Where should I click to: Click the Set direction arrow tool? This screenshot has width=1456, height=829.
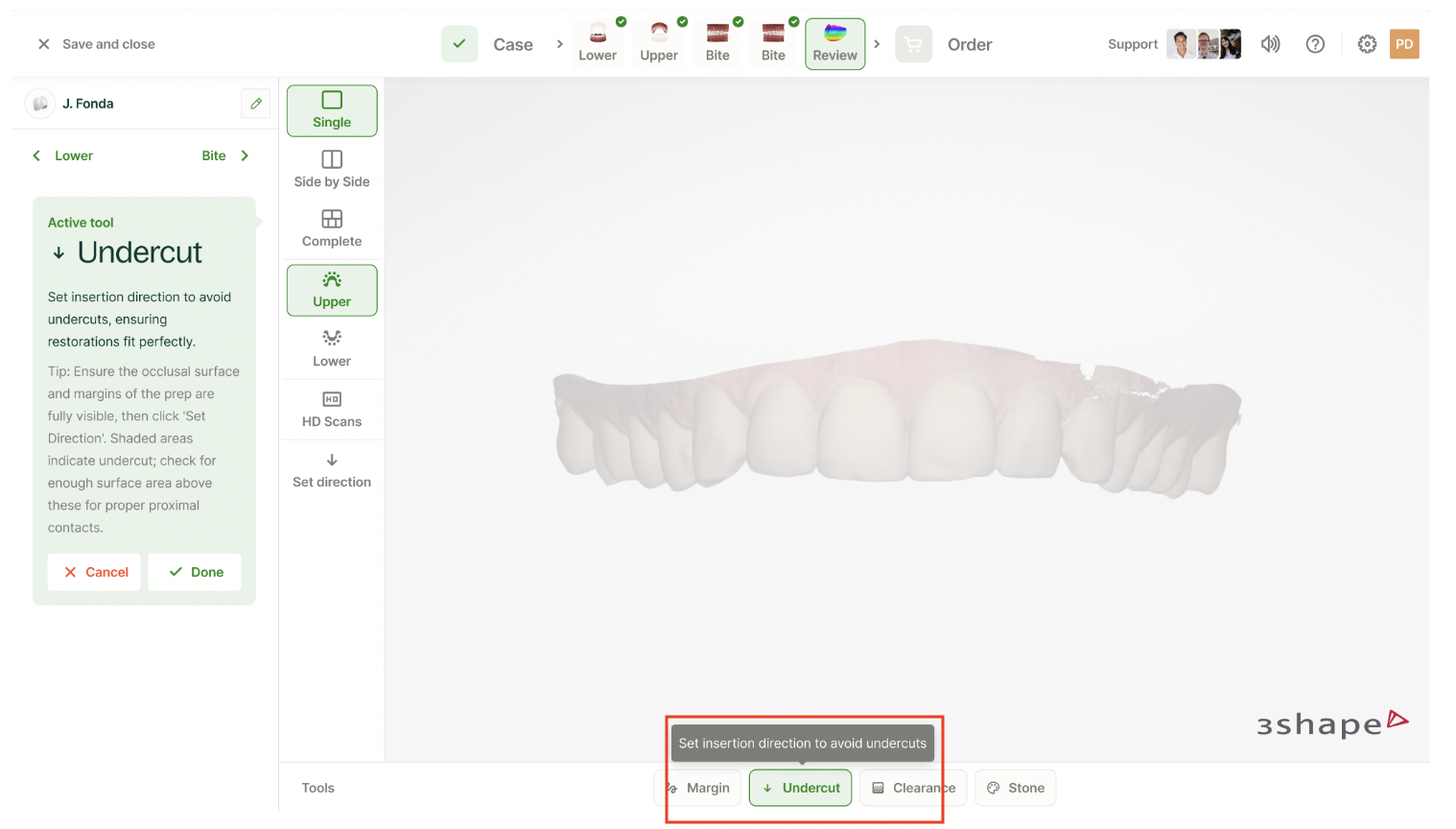(332, 470)
